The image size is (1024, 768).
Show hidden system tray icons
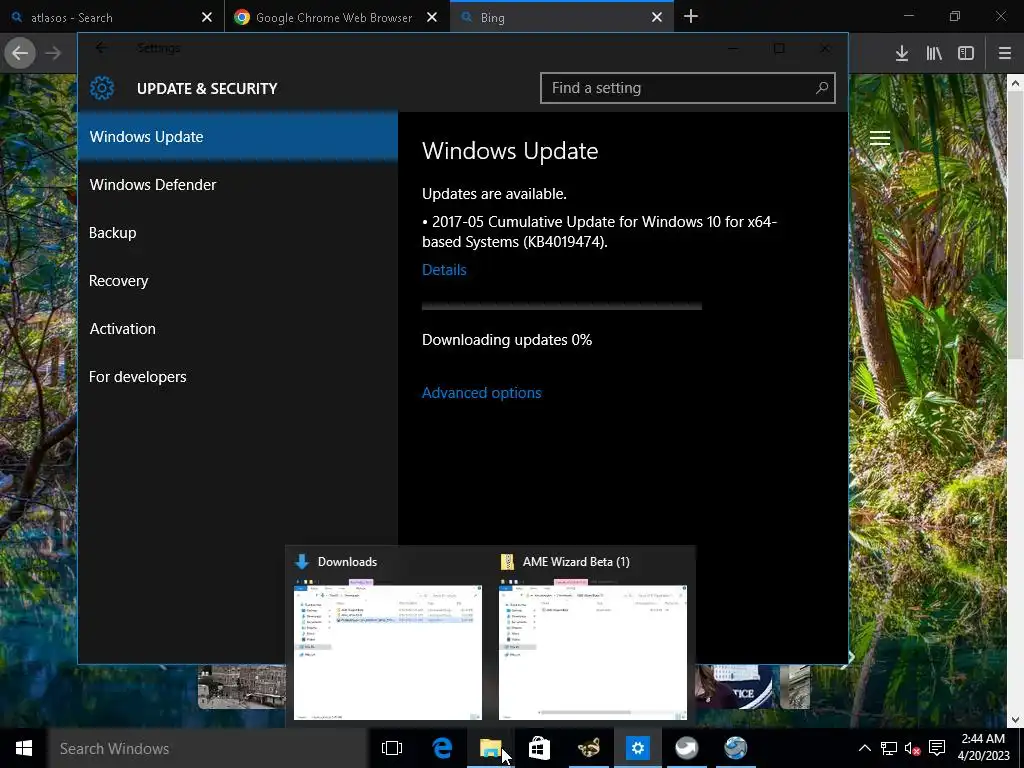coord(864,748)
